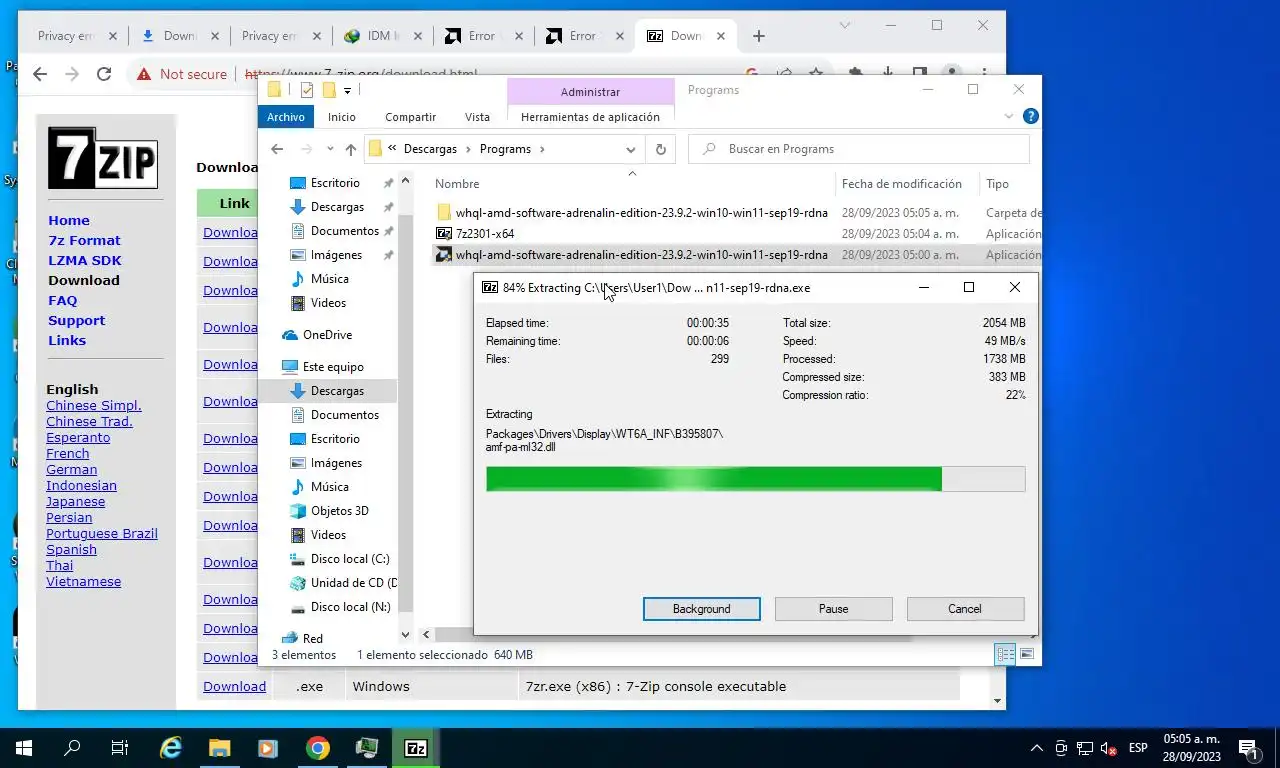1280x768 pixels.
Task: Switch to the IDM Chrome tab
Action: click(x=381, y=36)
